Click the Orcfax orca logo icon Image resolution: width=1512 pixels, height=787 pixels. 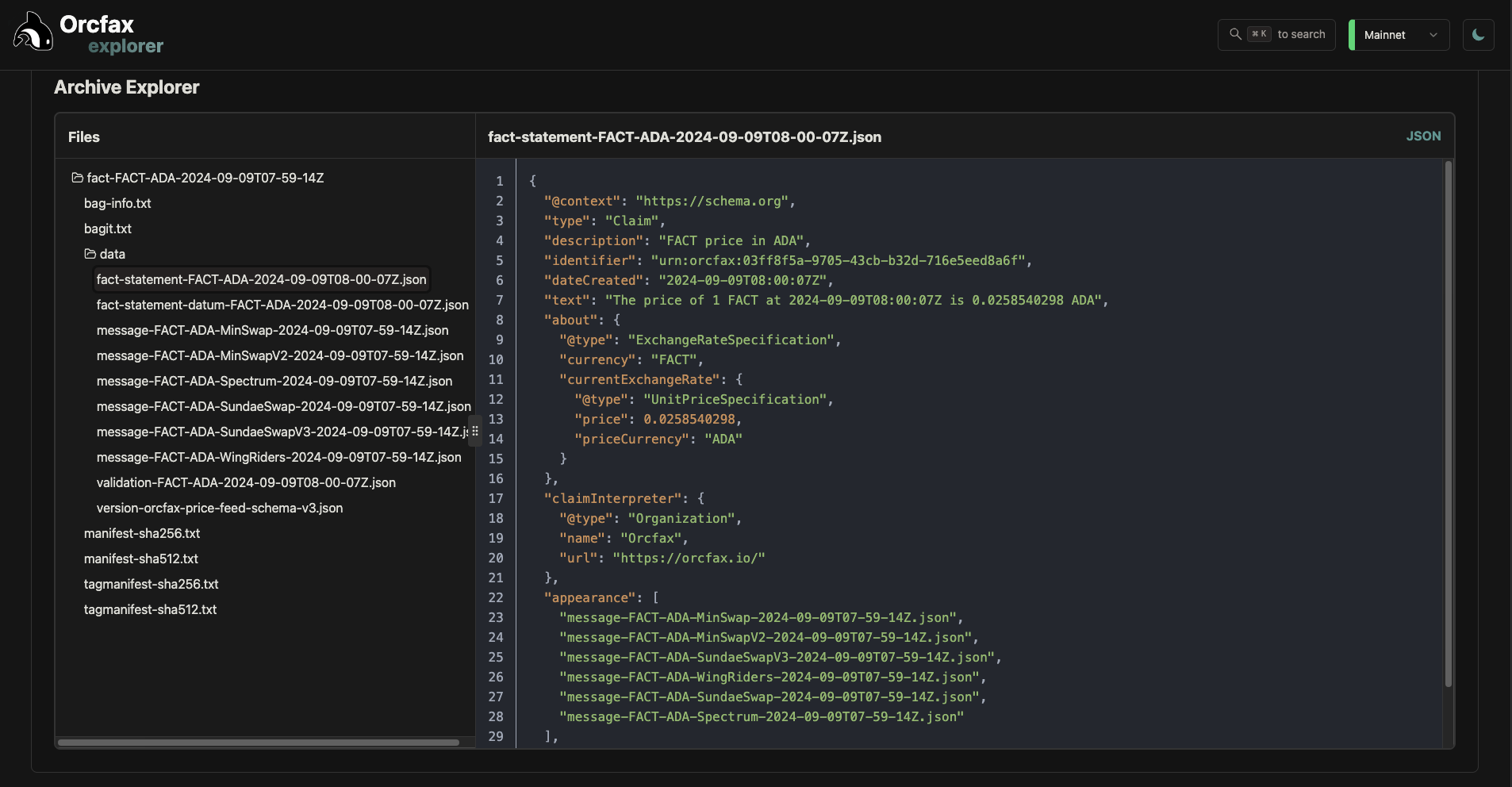tap(33, 32)
